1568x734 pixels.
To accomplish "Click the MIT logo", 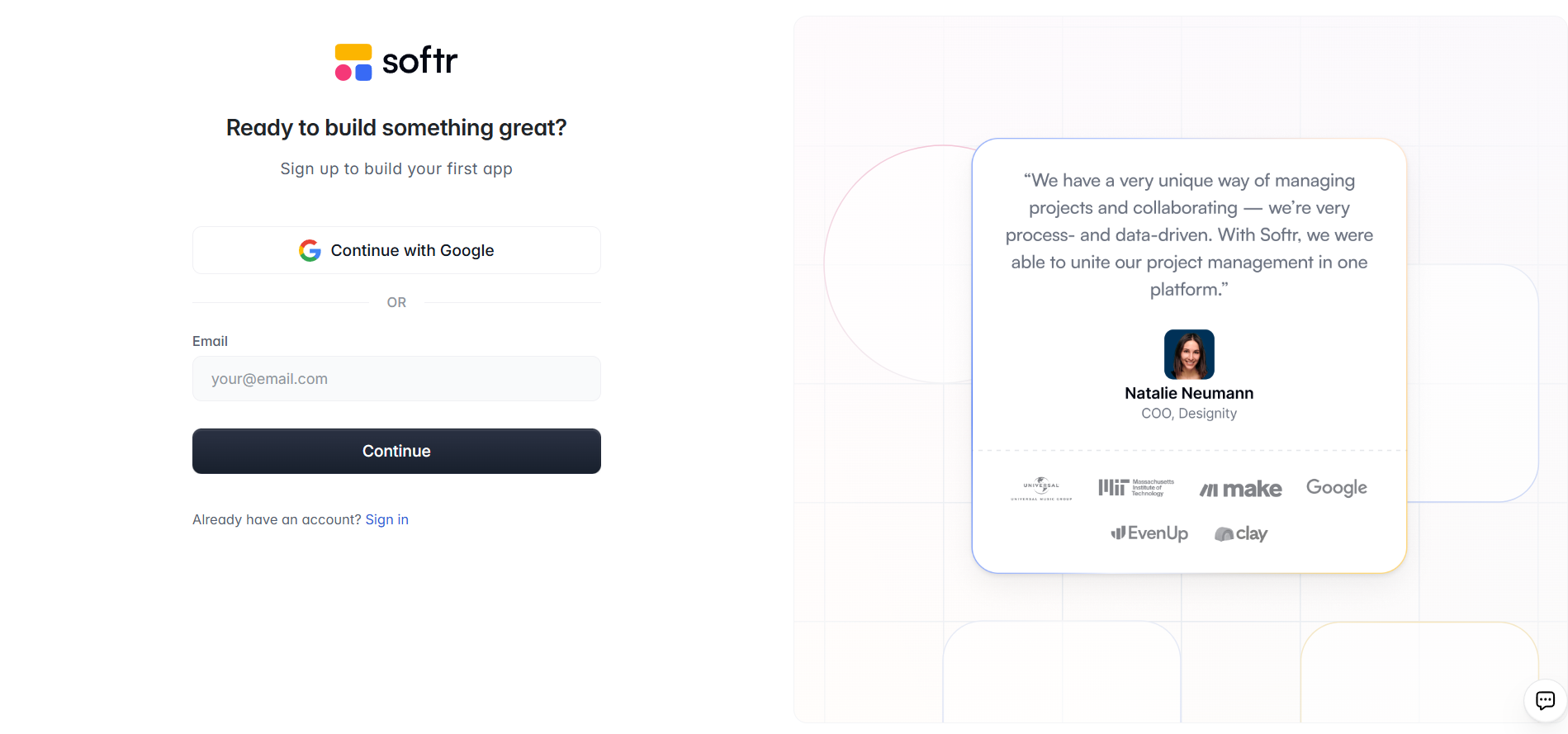I will pyautogui.click(x=1135, y=488).
